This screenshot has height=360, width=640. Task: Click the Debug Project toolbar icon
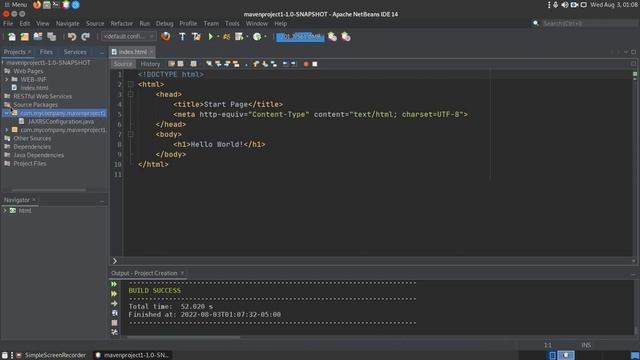(x=227, y=37)
